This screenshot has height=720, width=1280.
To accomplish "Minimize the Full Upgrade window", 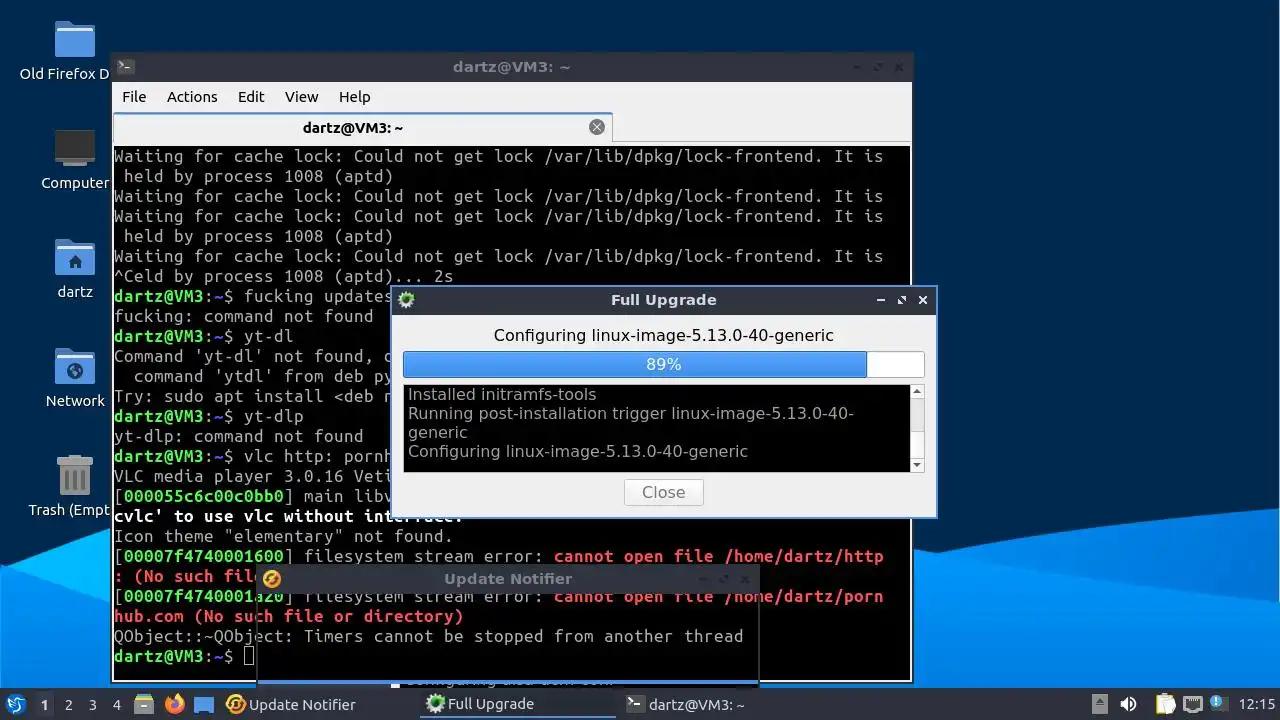I will click(x=881, y=300).
